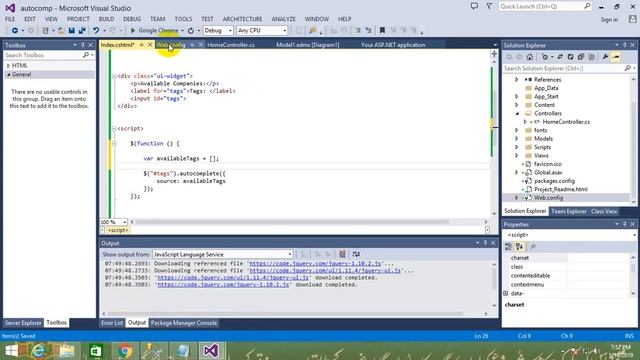
Task: Expand References node in Solution Explorer
Action: (516, 80)
